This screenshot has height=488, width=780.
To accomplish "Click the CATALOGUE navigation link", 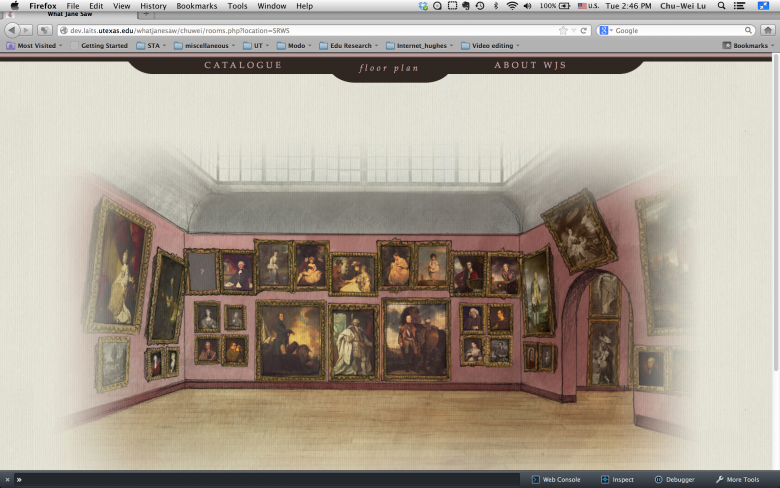I will tap(243, 65).
